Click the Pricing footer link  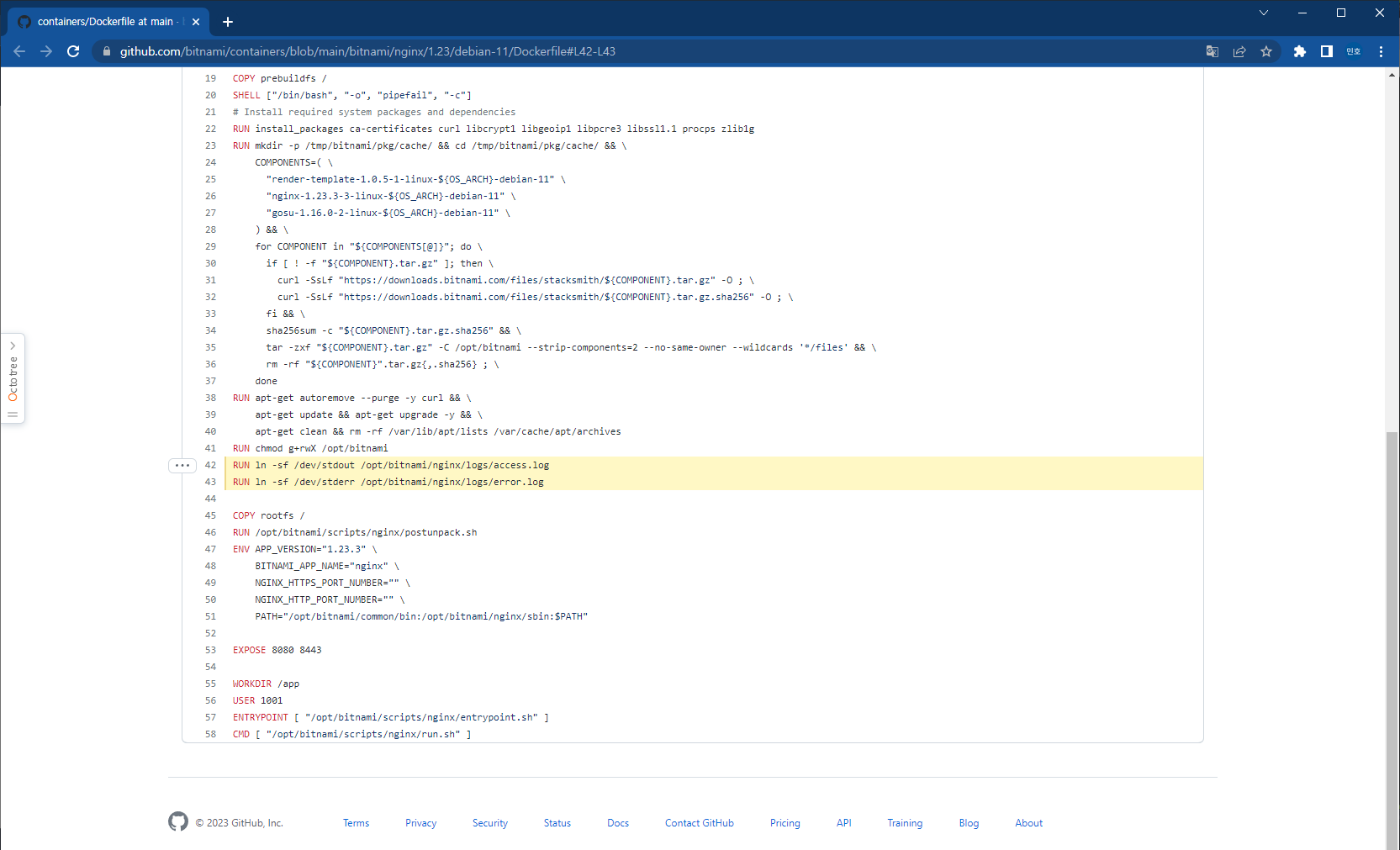point(785,823)
